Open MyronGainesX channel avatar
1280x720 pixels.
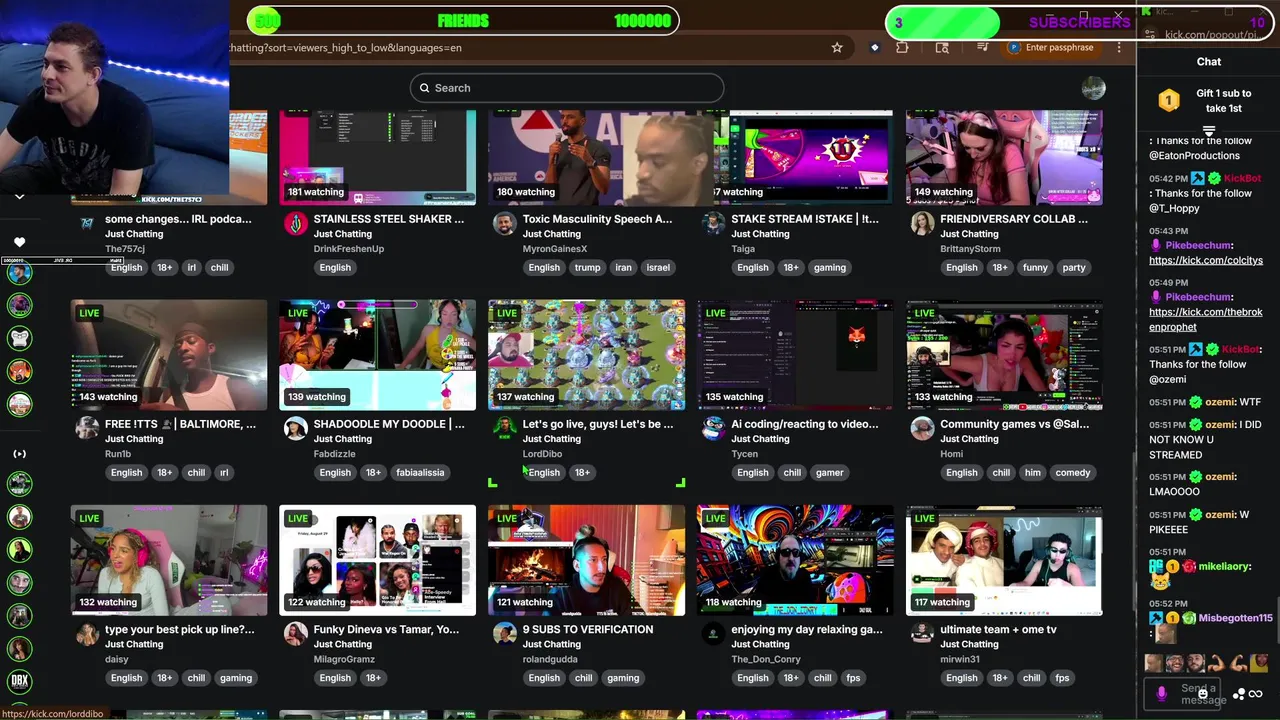tap(504, 224)
